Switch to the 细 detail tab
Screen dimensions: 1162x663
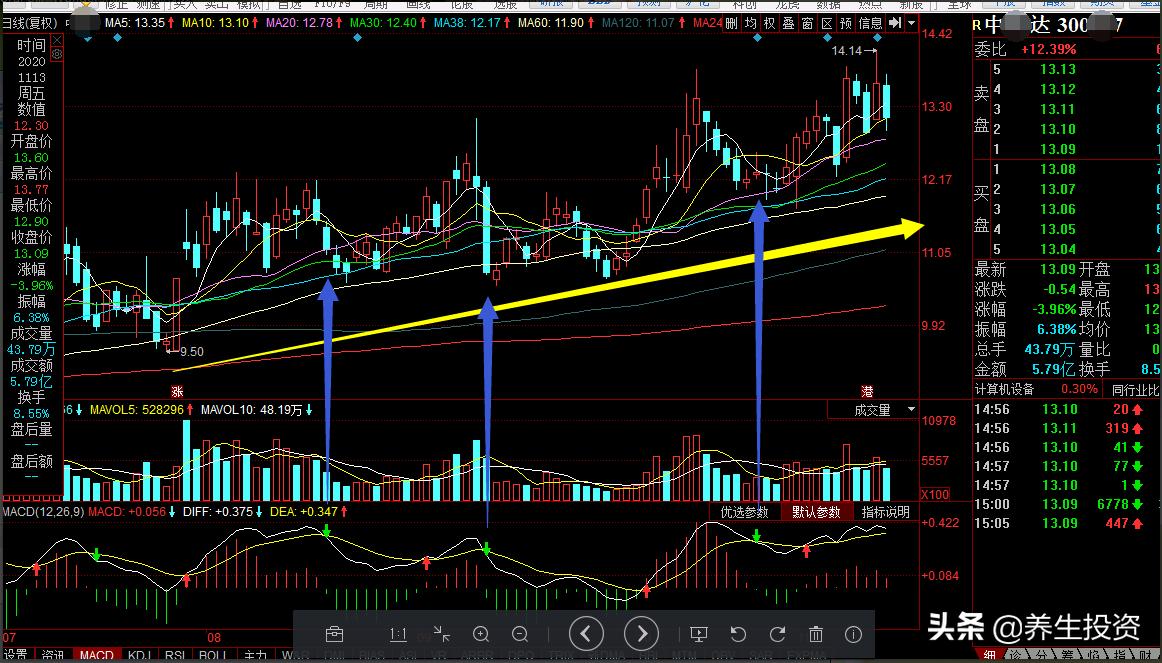(x=989, y=656)
